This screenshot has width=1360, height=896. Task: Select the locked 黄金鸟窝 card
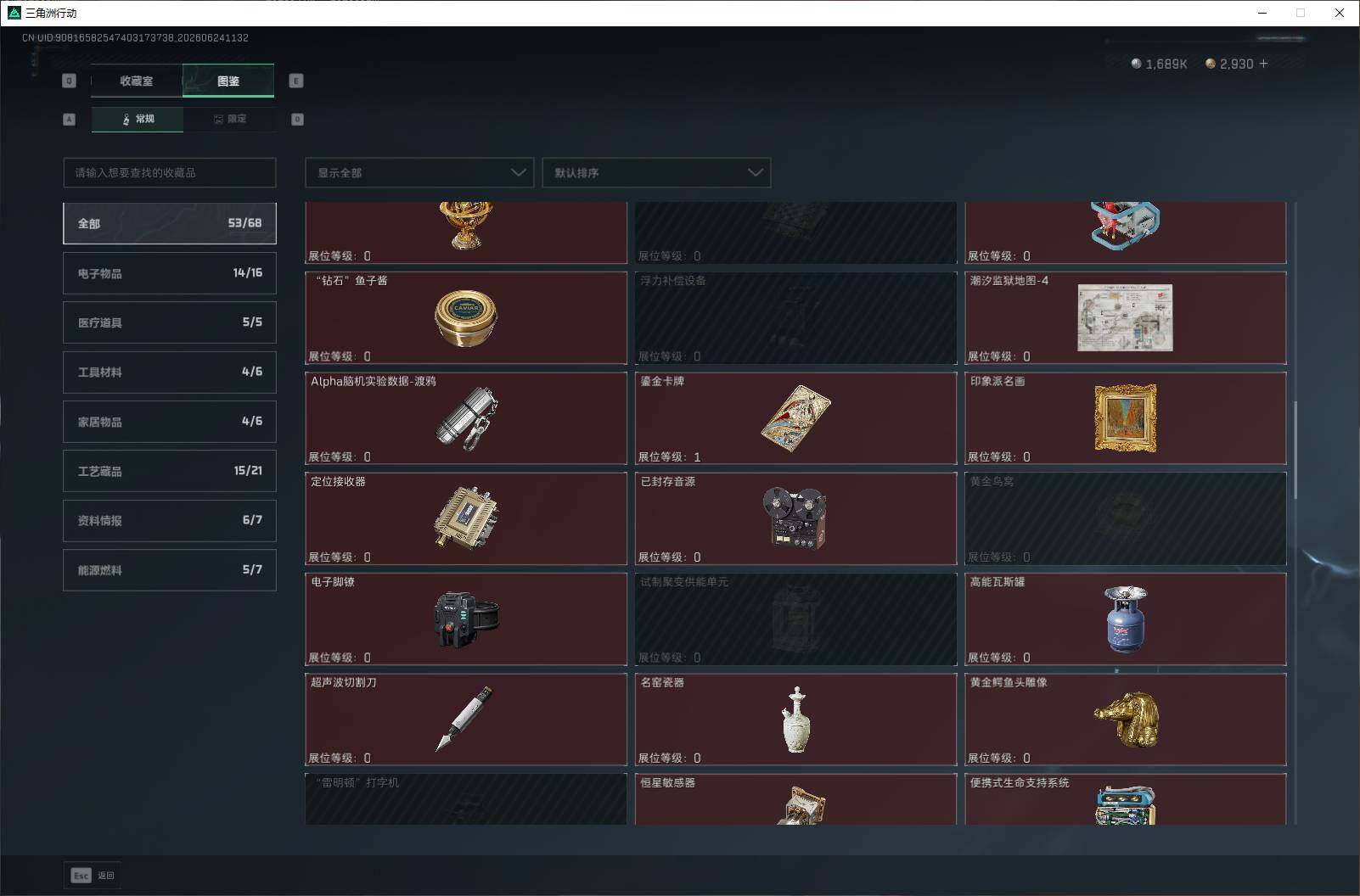(x=1126, y=518)
